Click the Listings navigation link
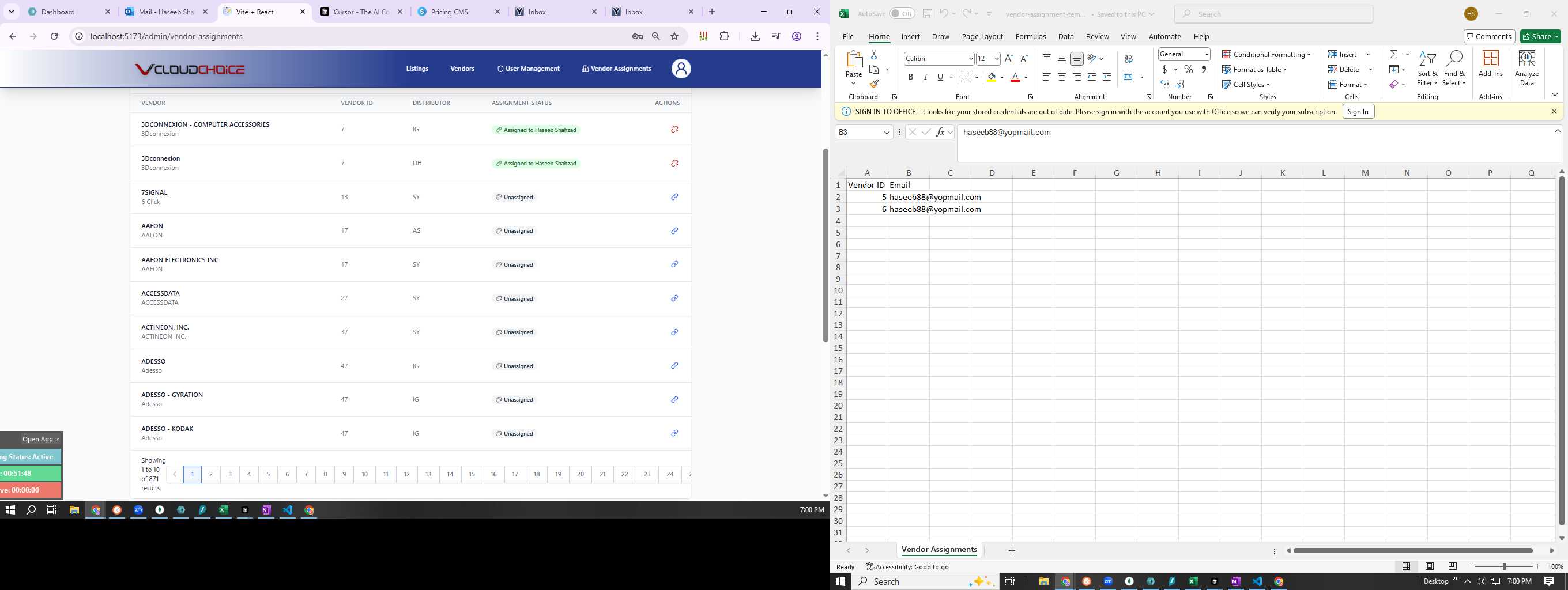The height and width of the screenshot is (590, 1568). pos(417,69)
